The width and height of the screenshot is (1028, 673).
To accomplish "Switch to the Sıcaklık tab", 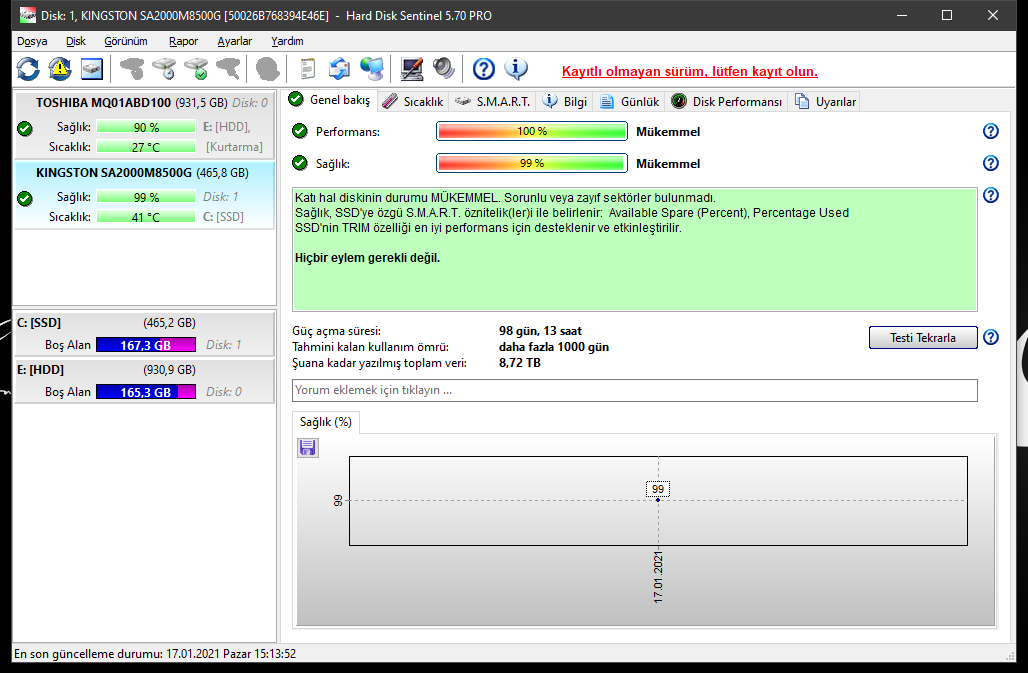I will (x=413, y=102).
